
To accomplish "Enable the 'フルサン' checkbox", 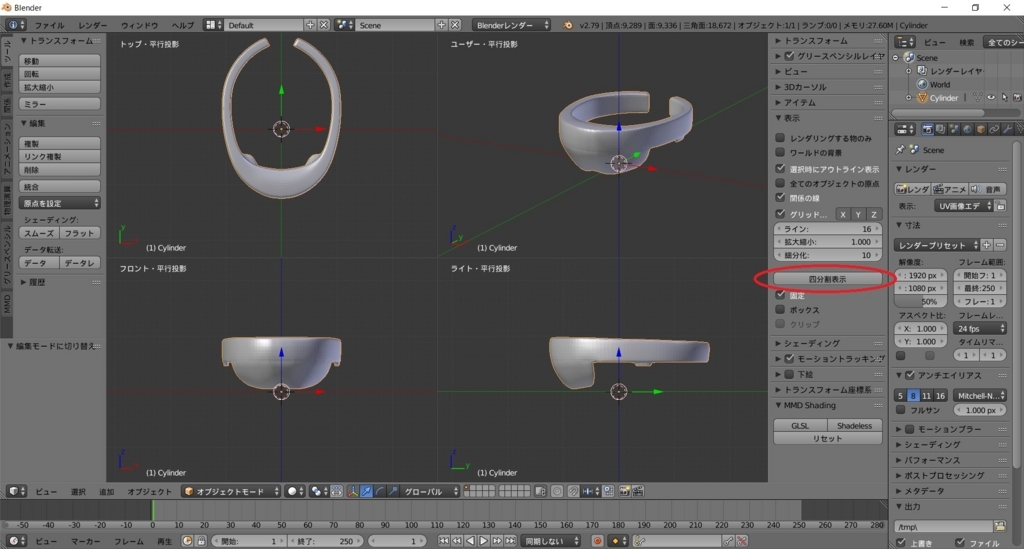I will (x=901, y=410).
